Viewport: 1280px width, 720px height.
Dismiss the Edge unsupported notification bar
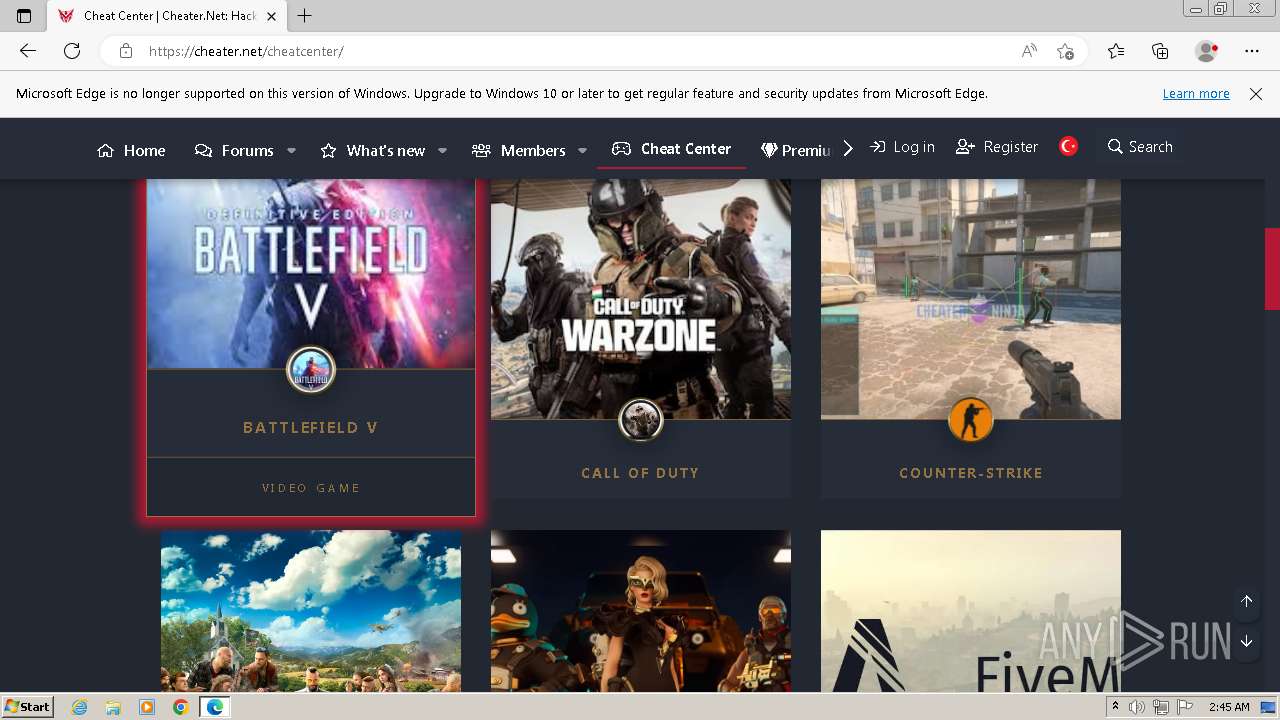pos(1256,93)
